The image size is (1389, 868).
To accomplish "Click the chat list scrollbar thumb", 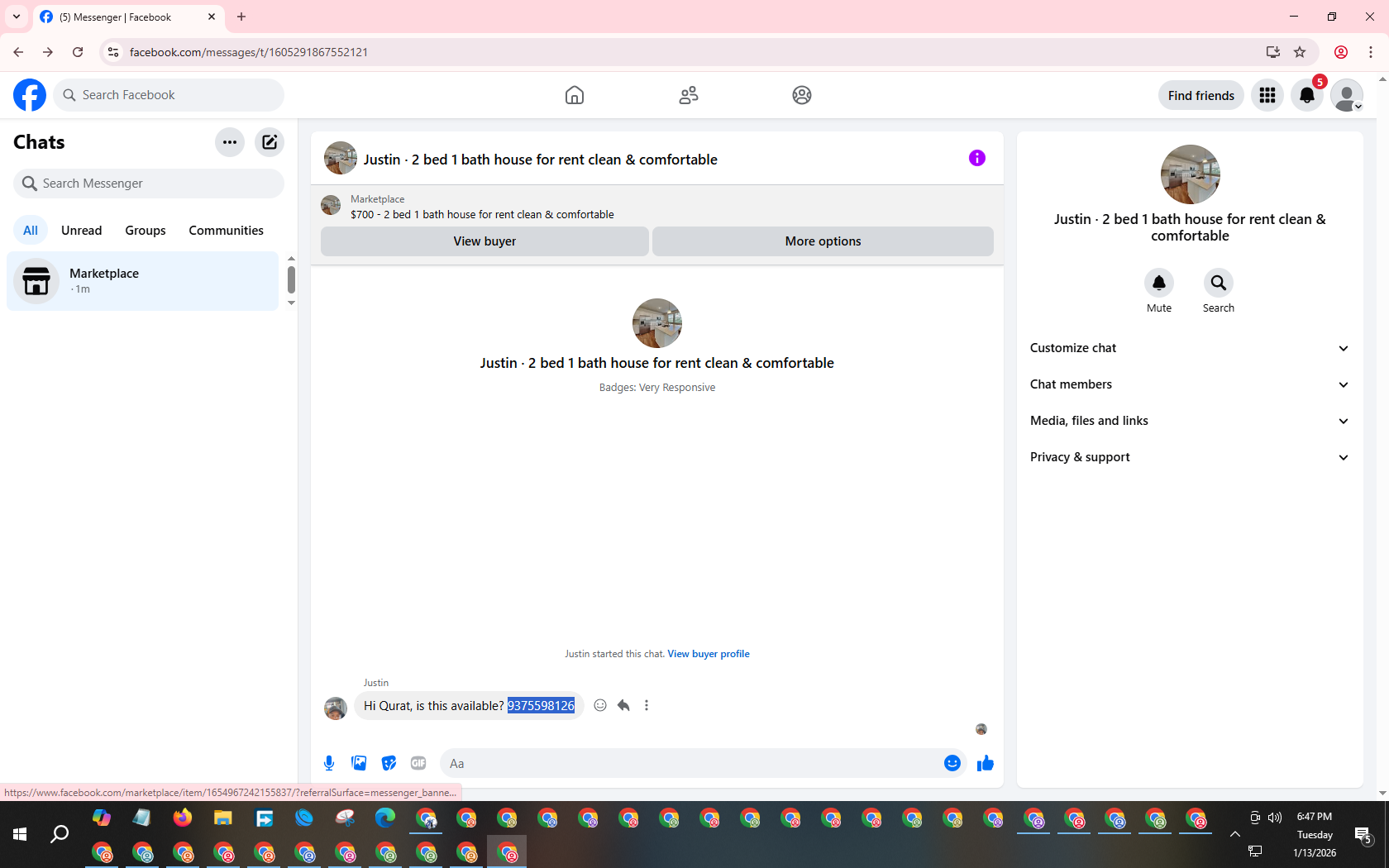I will (x=291, y=279).
